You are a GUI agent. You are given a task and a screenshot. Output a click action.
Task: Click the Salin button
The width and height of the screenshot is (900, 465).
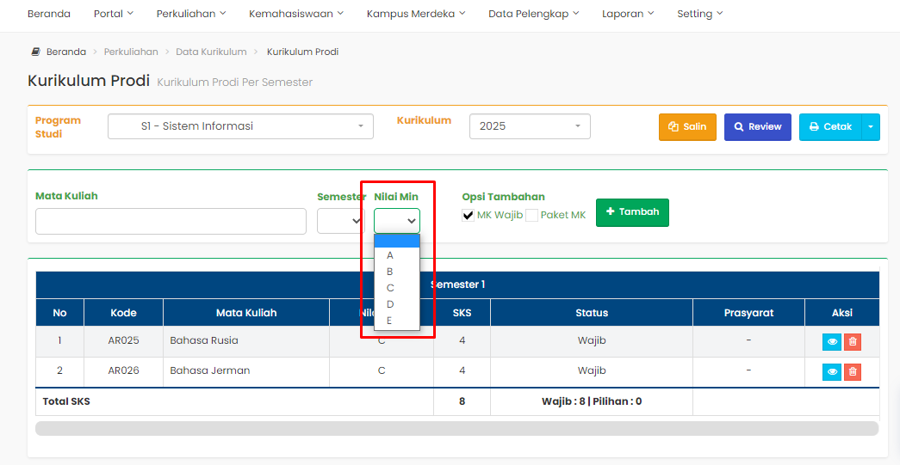(x=687, y=127)
